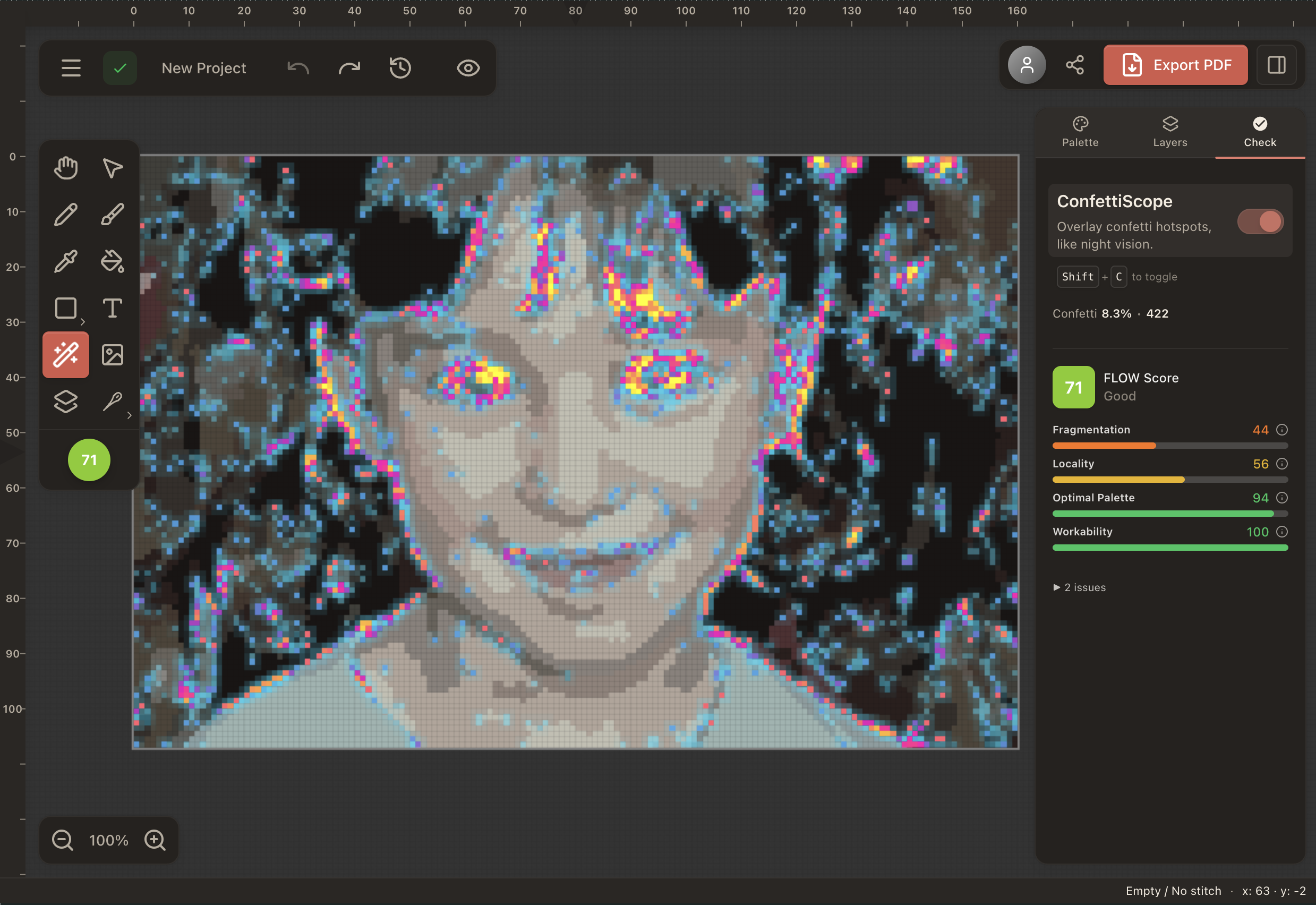
Task: Click the FLOW Score 71 tile
Action: [1073, 387]
